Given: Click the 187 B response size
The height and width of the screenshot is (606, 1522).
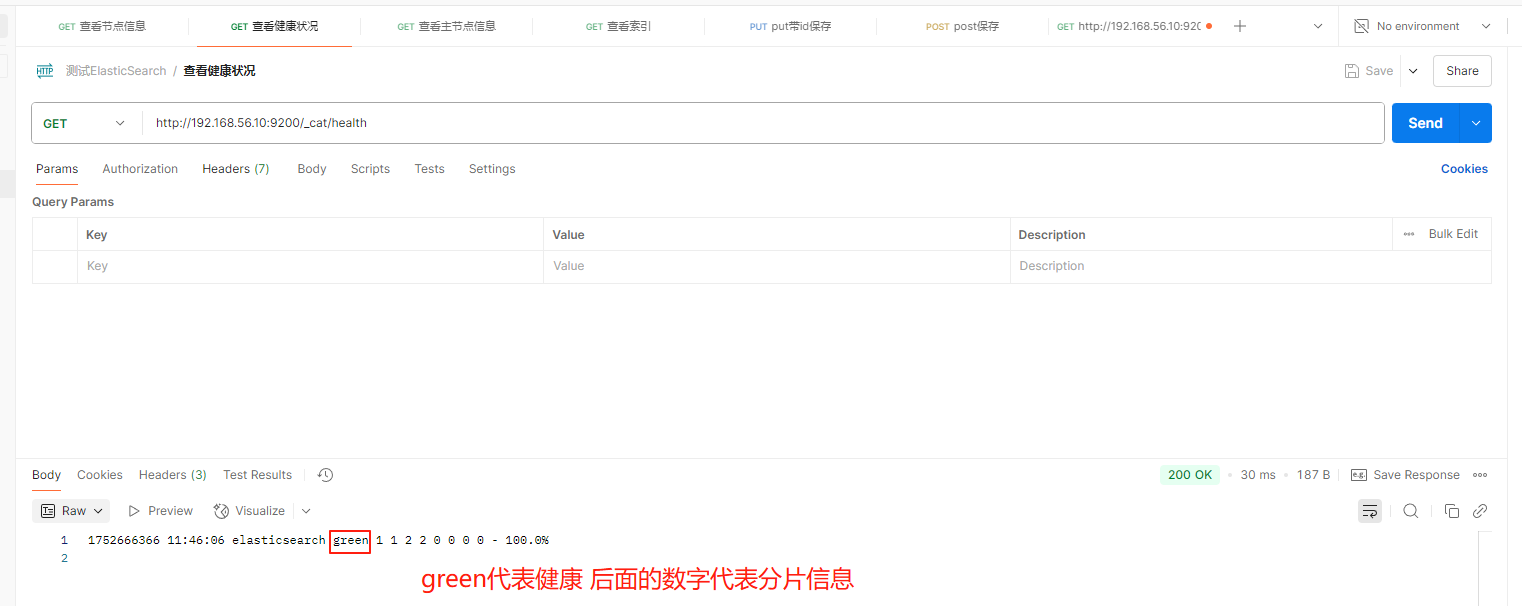Looking at the screenshot, I should (x=1313, y=475).
